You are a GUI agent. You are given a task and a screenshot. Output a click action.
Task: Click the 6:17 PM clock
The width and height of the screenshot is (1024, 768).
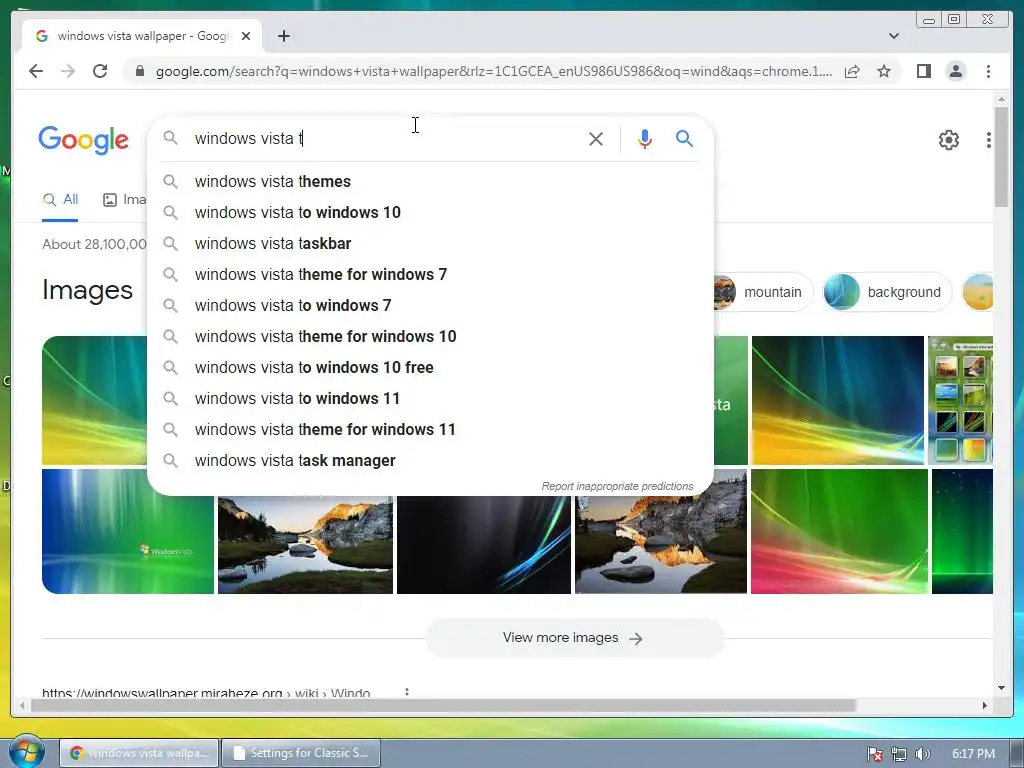pyautogui.click(x=973, y=754)
